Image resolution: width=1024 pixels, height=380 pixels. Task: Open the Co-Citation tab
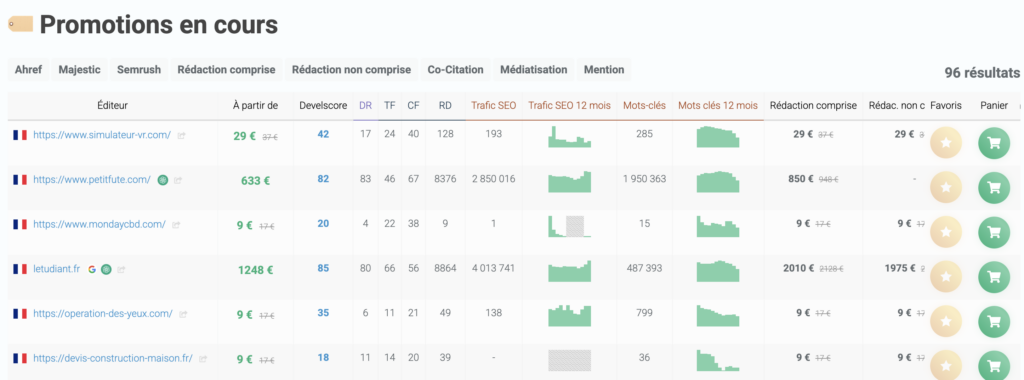point(456,69)
